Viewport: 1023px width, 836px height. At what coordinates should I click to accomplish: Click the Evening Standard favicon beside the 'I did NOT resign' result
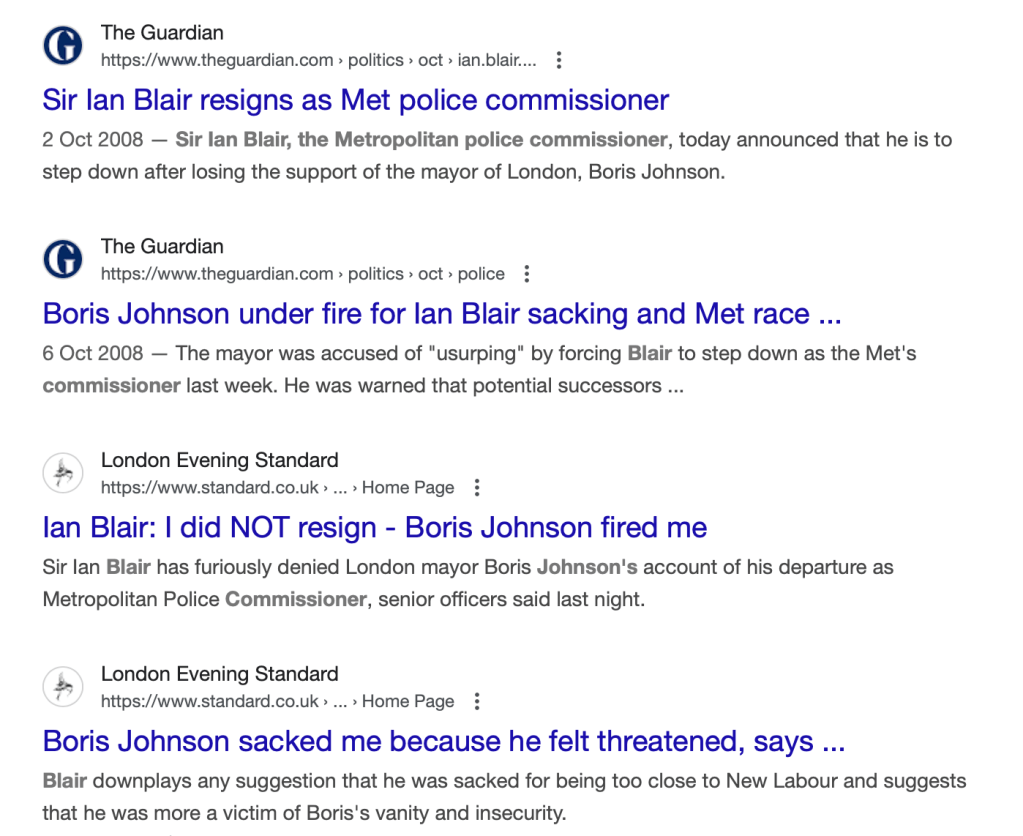click(x=63, y=473)
